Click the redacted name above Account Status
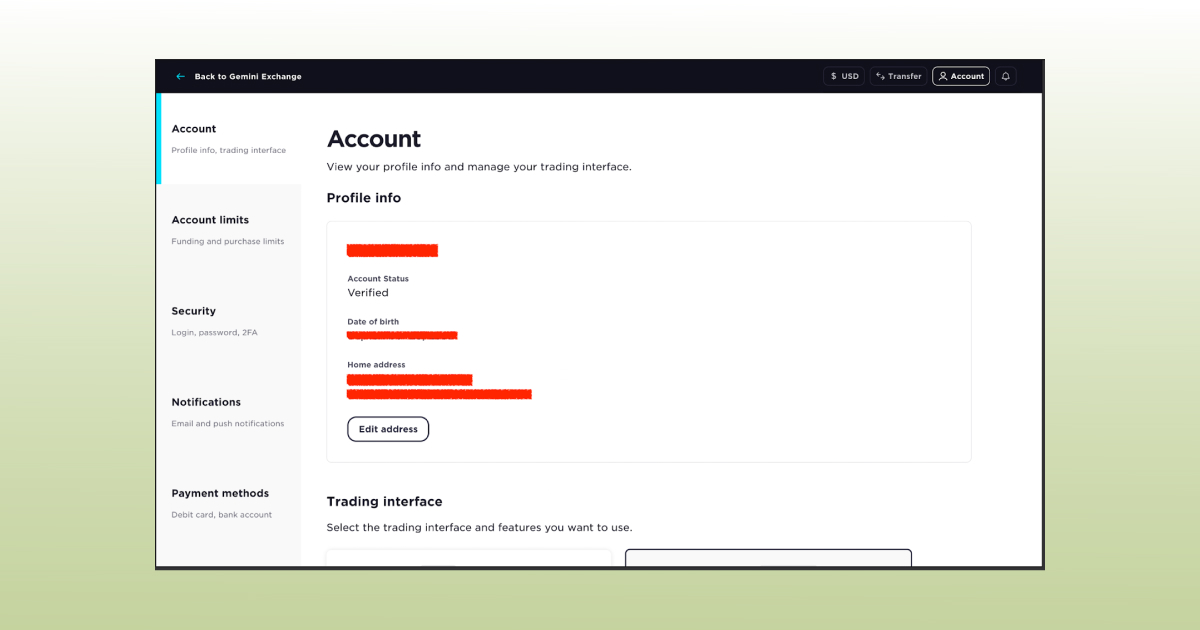The width and height of the screenshot is (1200, 630). pyautogui.click(x=392, y=250)
